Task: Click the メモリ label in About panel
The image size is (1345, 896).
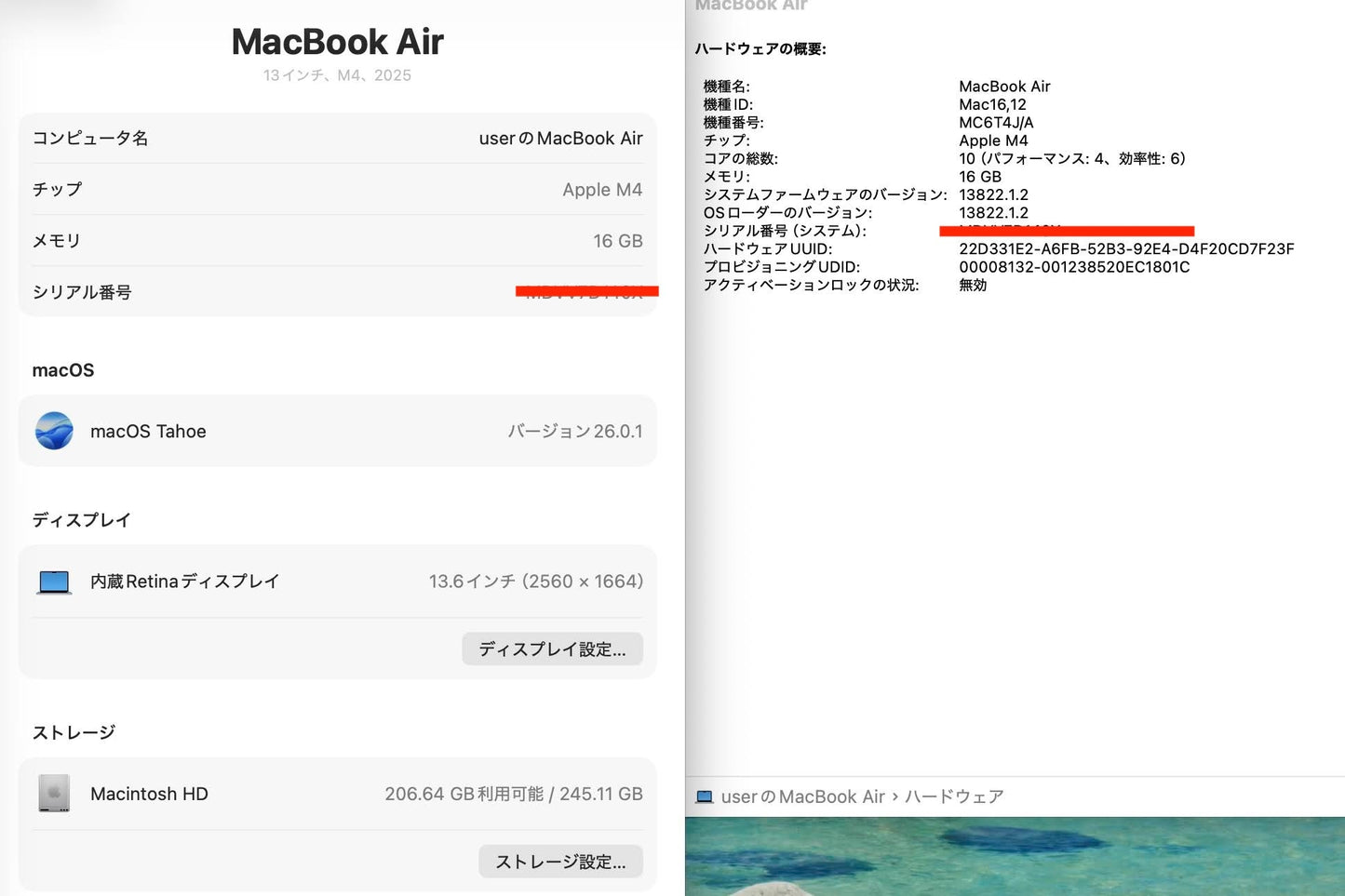Action: (x=57, y=241)
